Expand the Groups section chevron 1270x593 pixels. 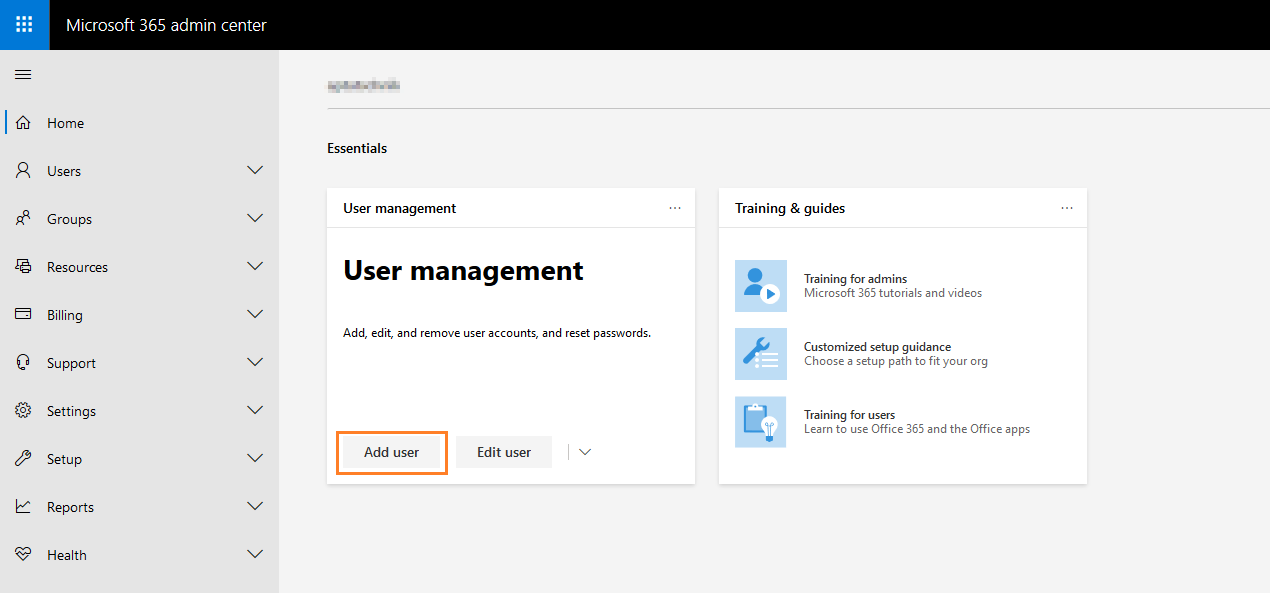point(255,219)
